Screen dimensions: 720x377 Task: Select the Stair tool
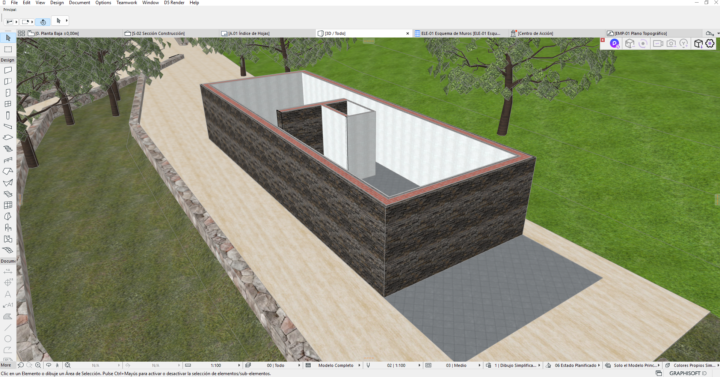click(x=8, y=149)
